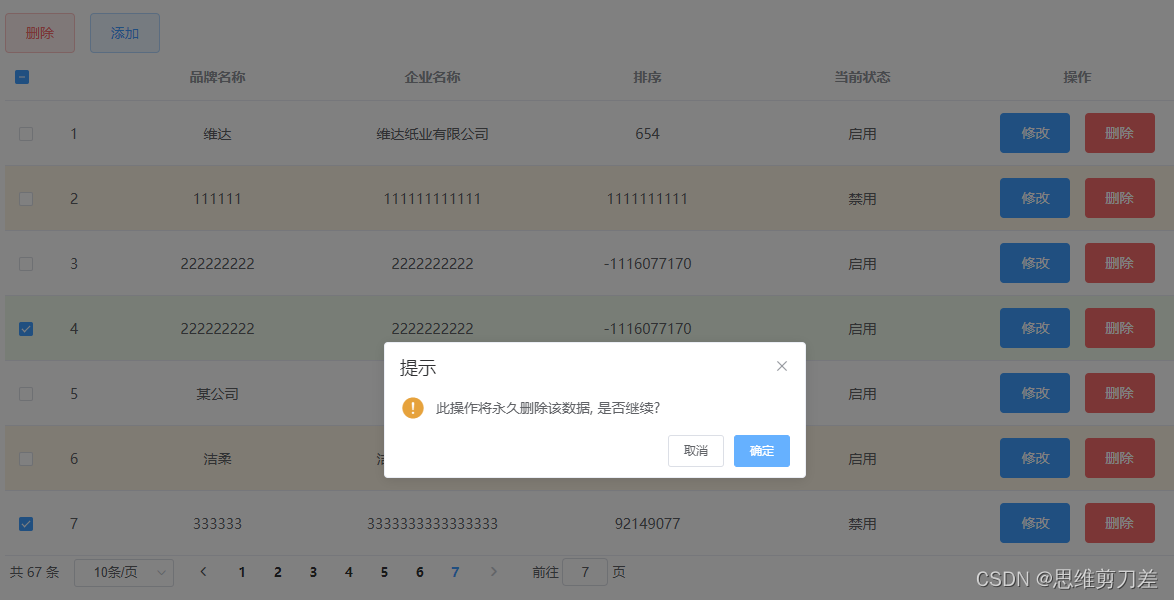Uncheck row 4's checkbox
This screenshot has height=600, width=1174.
(25, 328)
